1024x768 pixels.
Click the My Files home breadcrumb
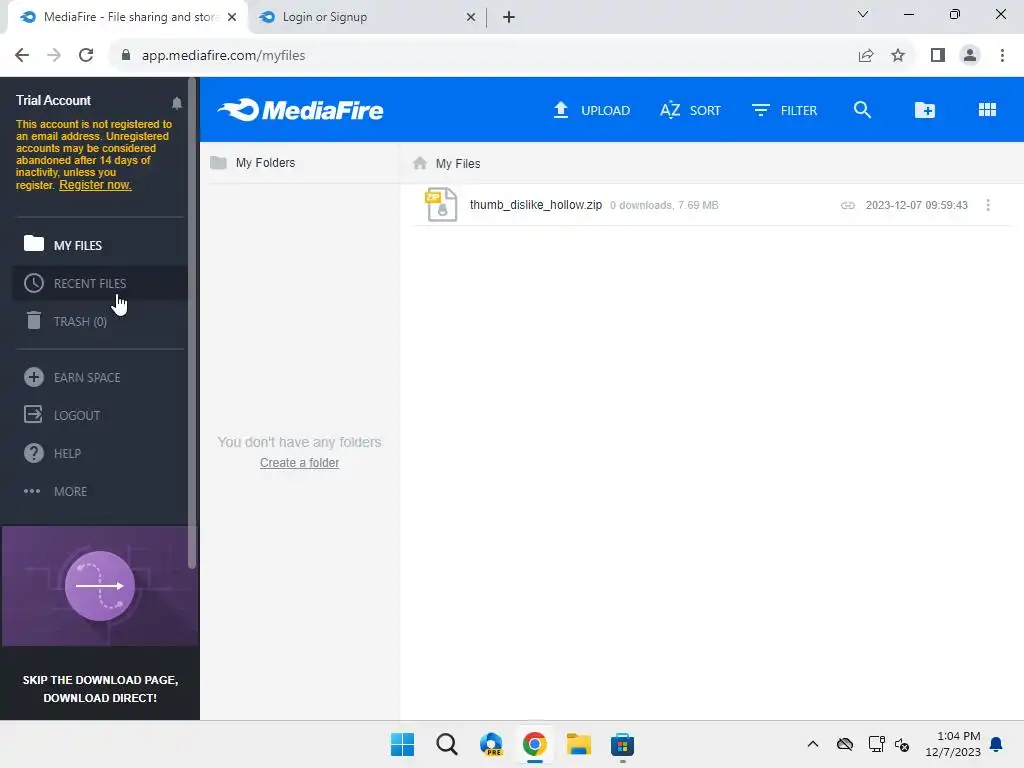click(x=447, y=163)
